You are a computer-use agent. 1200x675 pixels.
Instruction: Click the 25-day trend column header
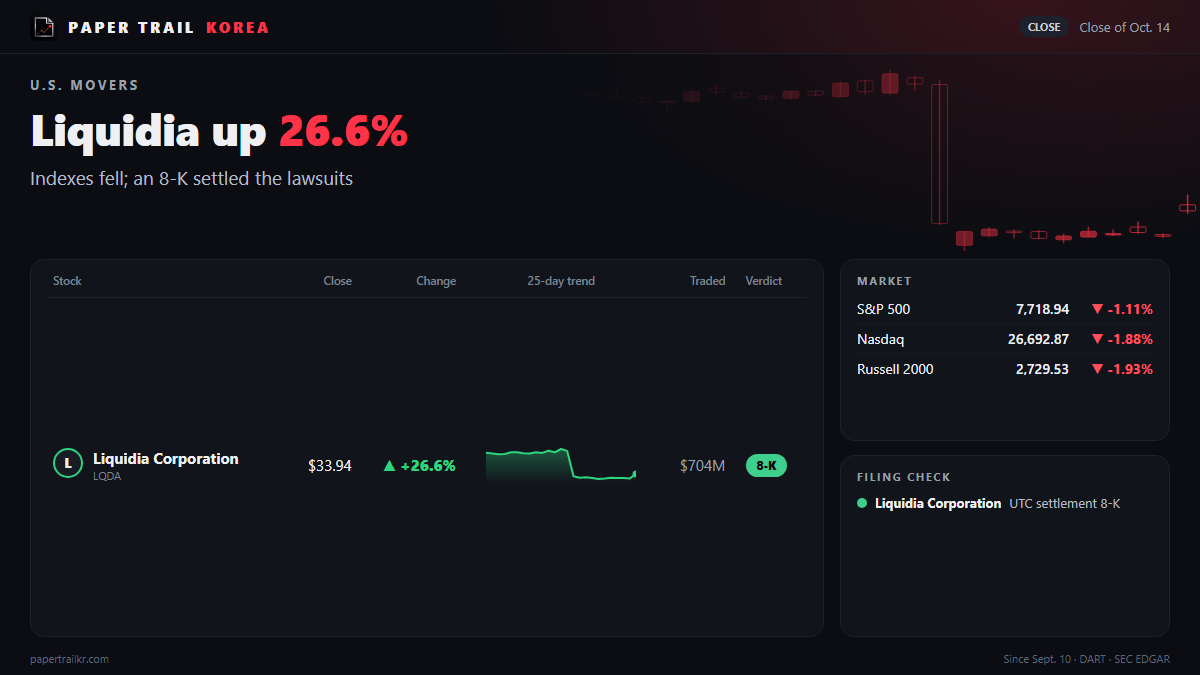(561, 281)
